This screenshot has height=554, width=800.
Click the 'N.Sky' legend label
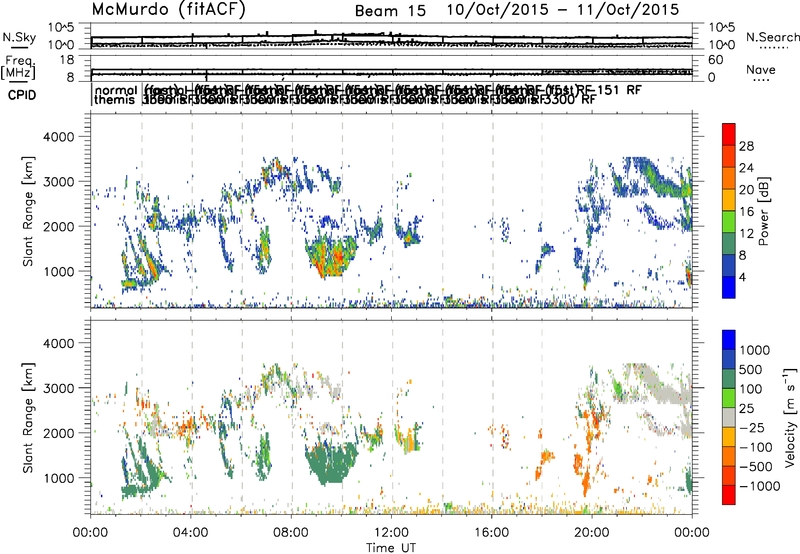19,38
